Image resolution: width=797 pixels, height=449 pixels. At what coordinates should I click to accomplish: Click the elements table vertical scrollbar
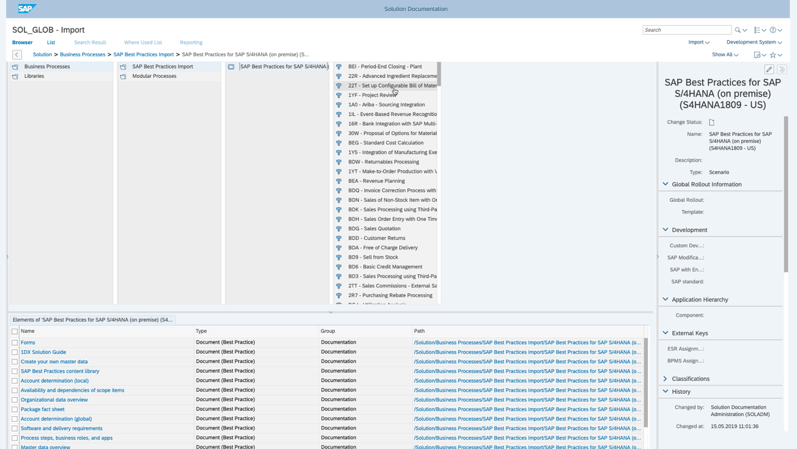646,382
